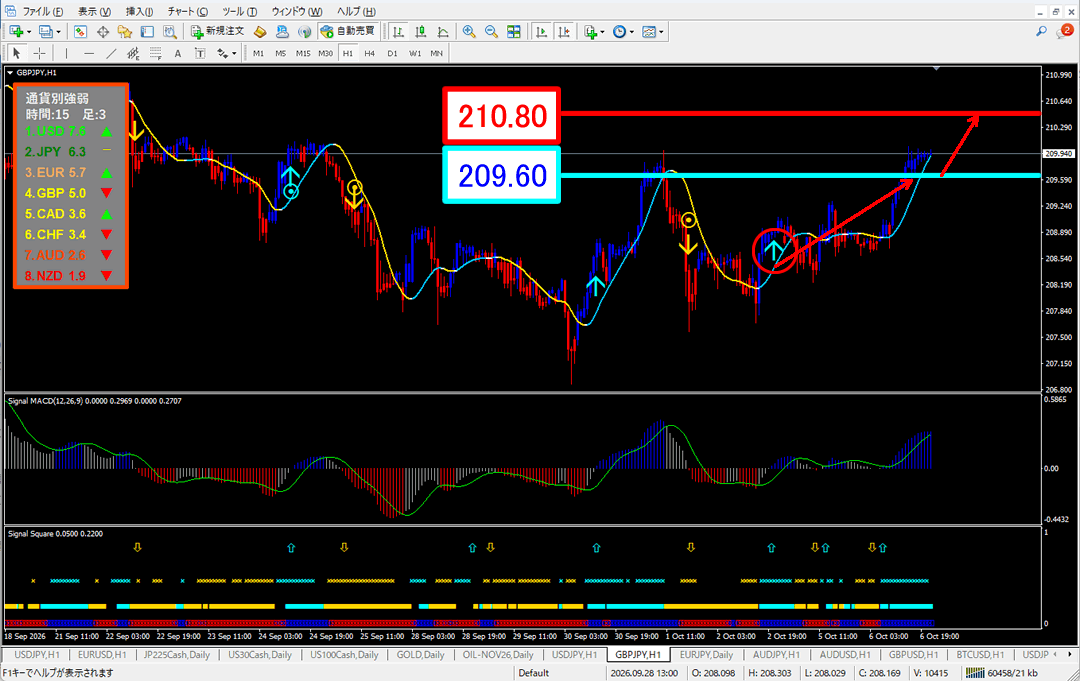This screenshot has width=1080, height=681.
Task: Click the Default profile in status bar
Action: click(534, 673)
